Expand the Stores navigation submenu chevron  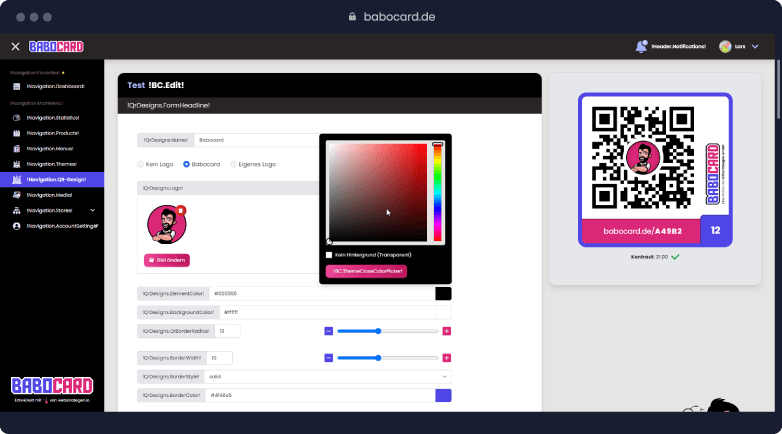tap(93, 210)
